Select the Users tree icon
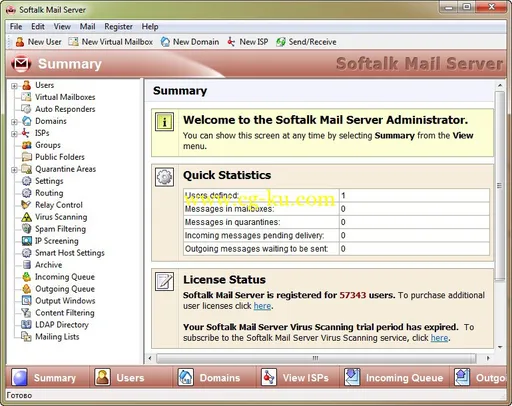The image size is (512, 406). 27,85
